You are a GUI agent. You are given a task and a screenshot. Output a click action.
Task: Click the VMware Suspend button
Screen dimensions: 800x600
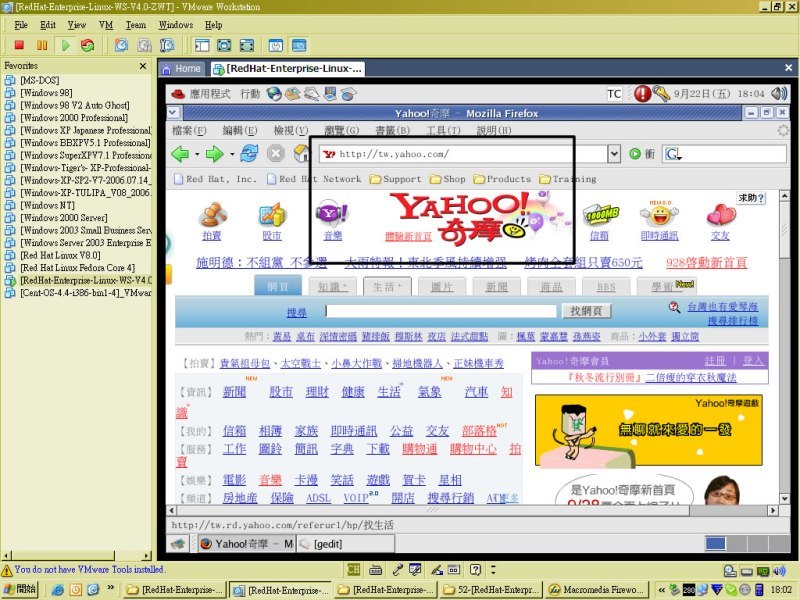[x=42, y=45]
